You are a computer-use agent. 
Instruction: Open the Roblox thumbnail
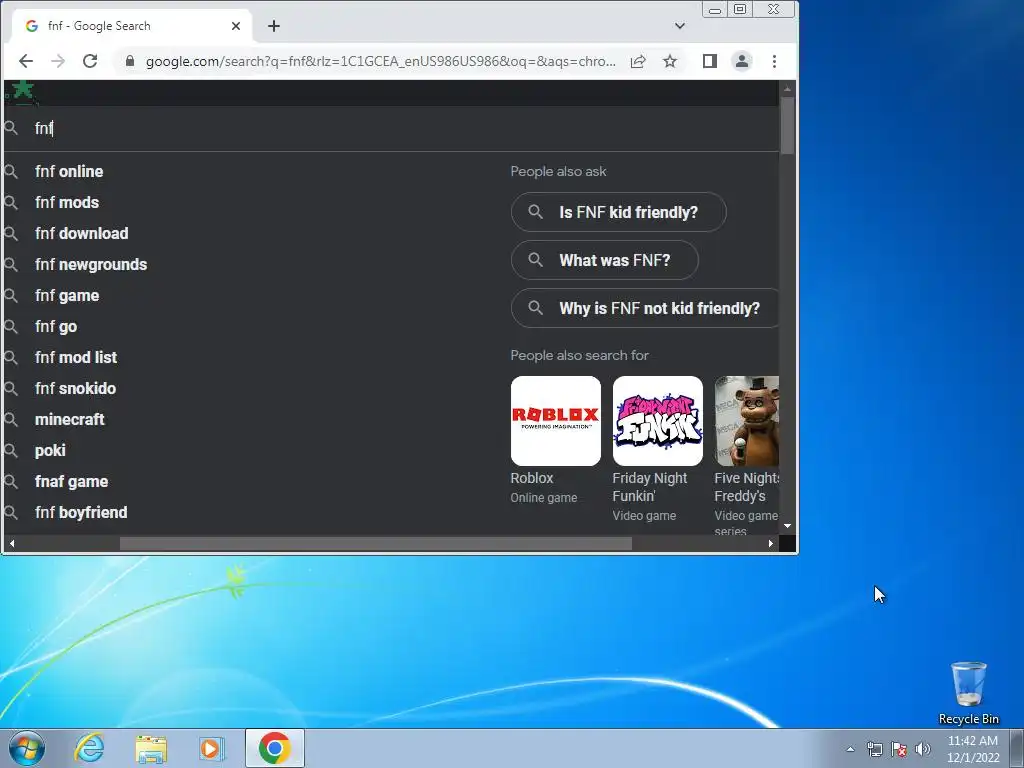556,421
